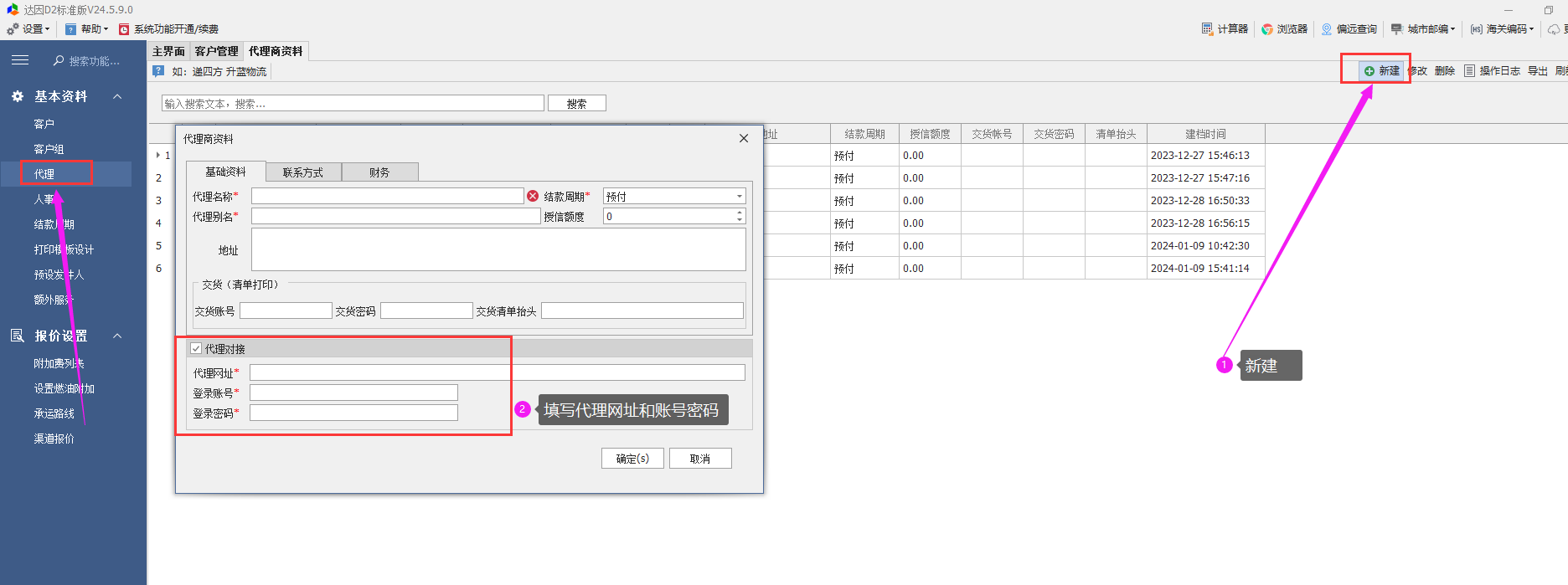Image resolution: width=1568 pixels, height=585 pixels.
Task: Expand the 城市邮编 dropdown menu
Action: [x=1452, y=29]
